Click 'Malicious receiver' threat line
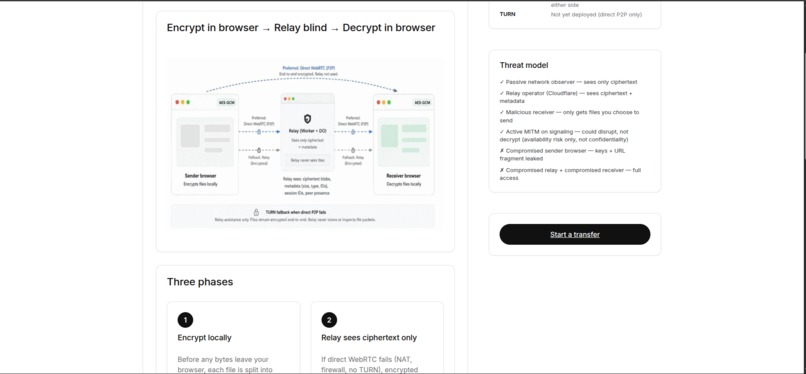 pyautogui.click(x=570, y=116)
